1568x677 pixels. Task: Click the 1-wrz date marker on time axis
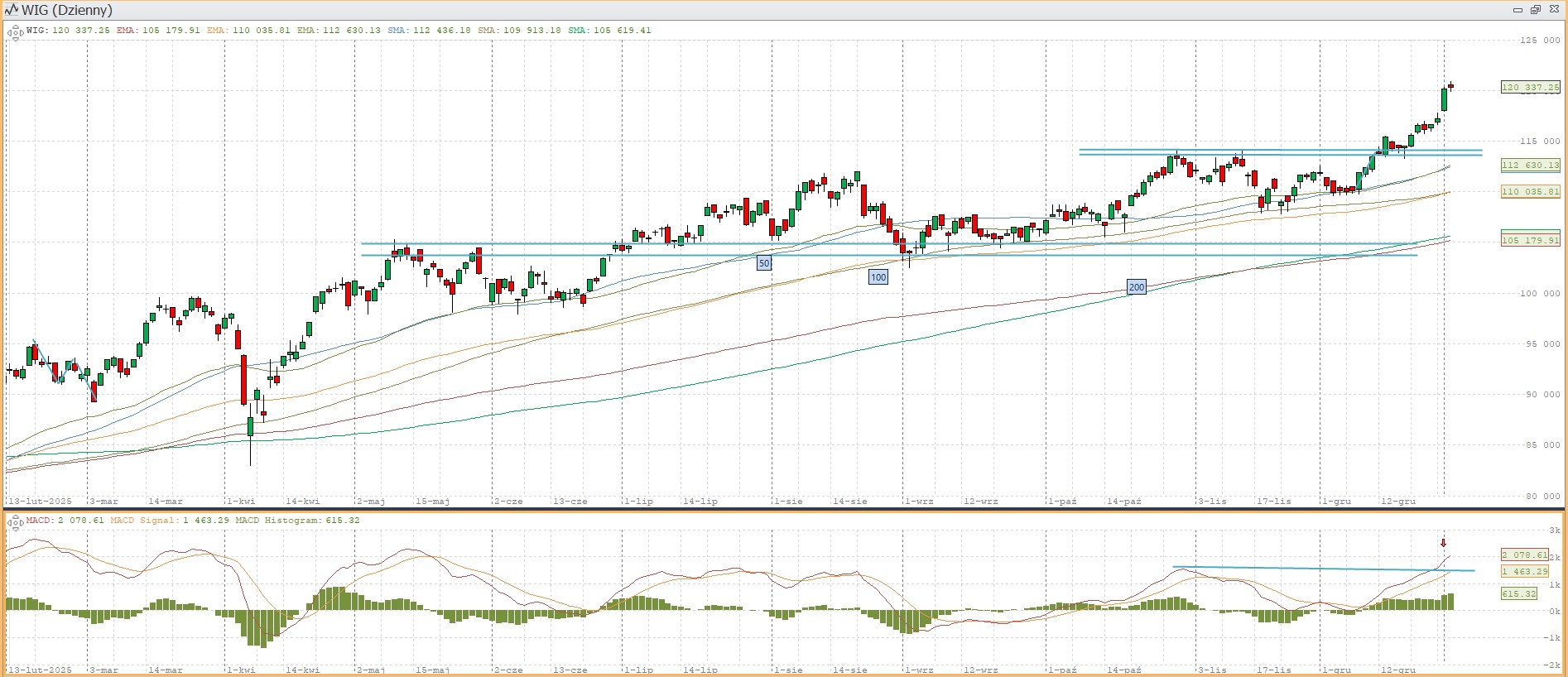[918, 502]
